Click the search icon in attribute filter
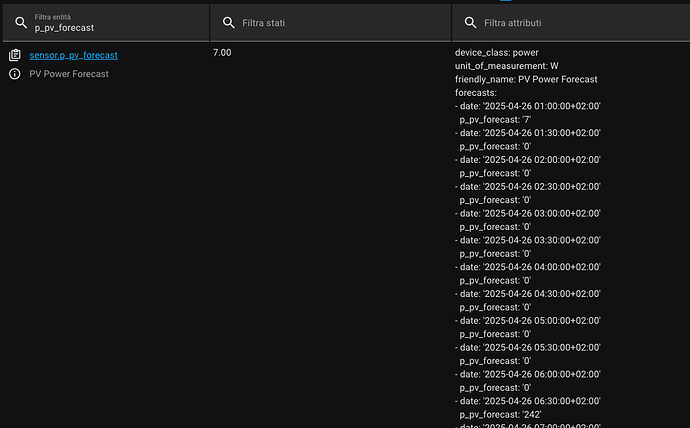 pos(471,22)
